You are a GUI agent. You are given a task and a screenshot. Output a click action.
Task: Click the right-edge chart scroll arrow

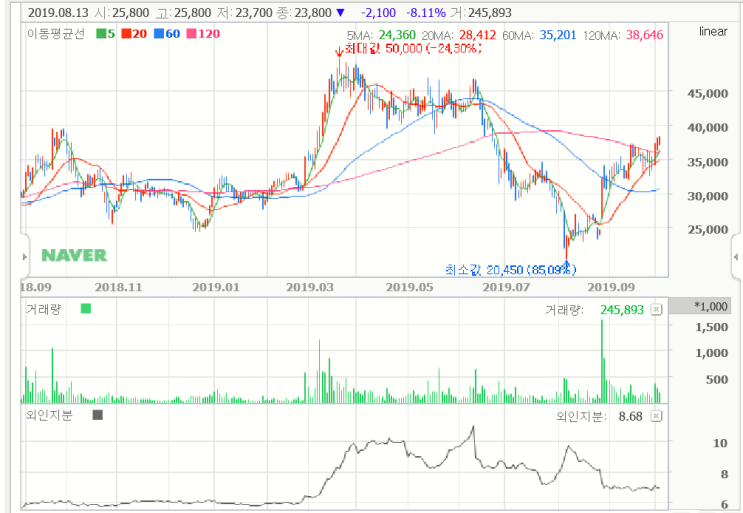tap(736, 257)
